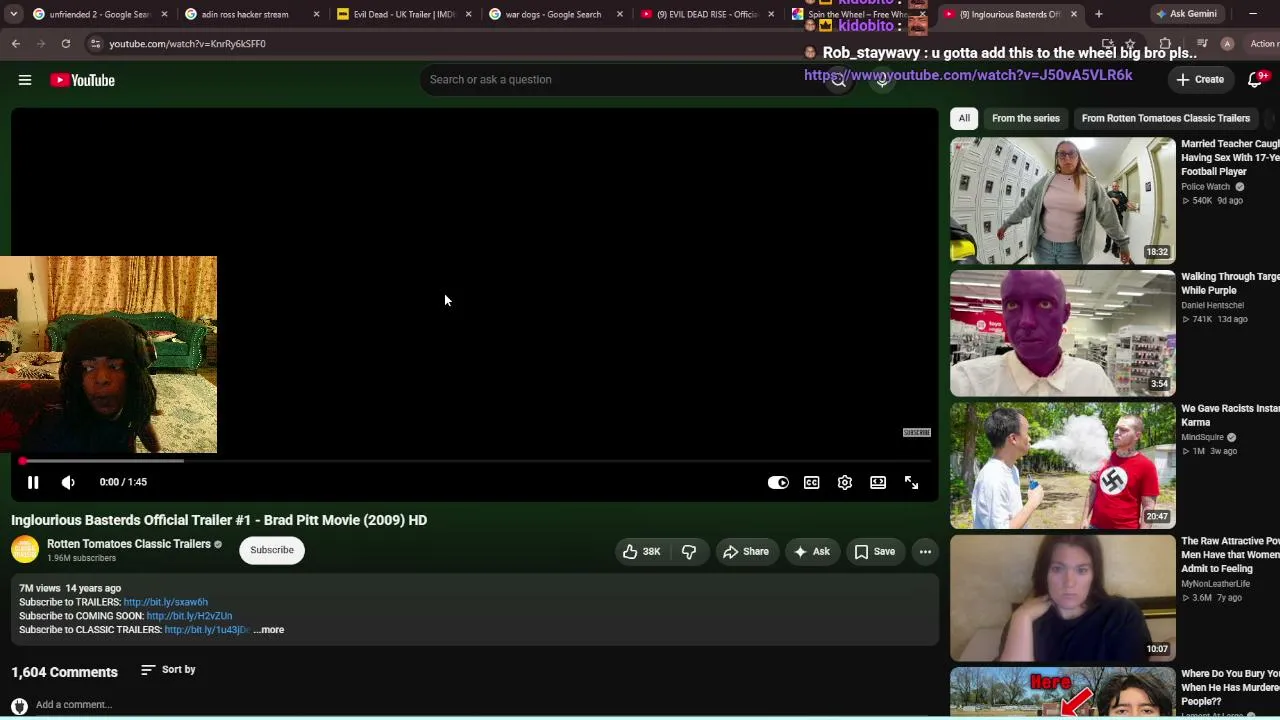Open the Police Watch locker-room video thumbnail
The image size is (1280, 720).
coord(1063,201)
